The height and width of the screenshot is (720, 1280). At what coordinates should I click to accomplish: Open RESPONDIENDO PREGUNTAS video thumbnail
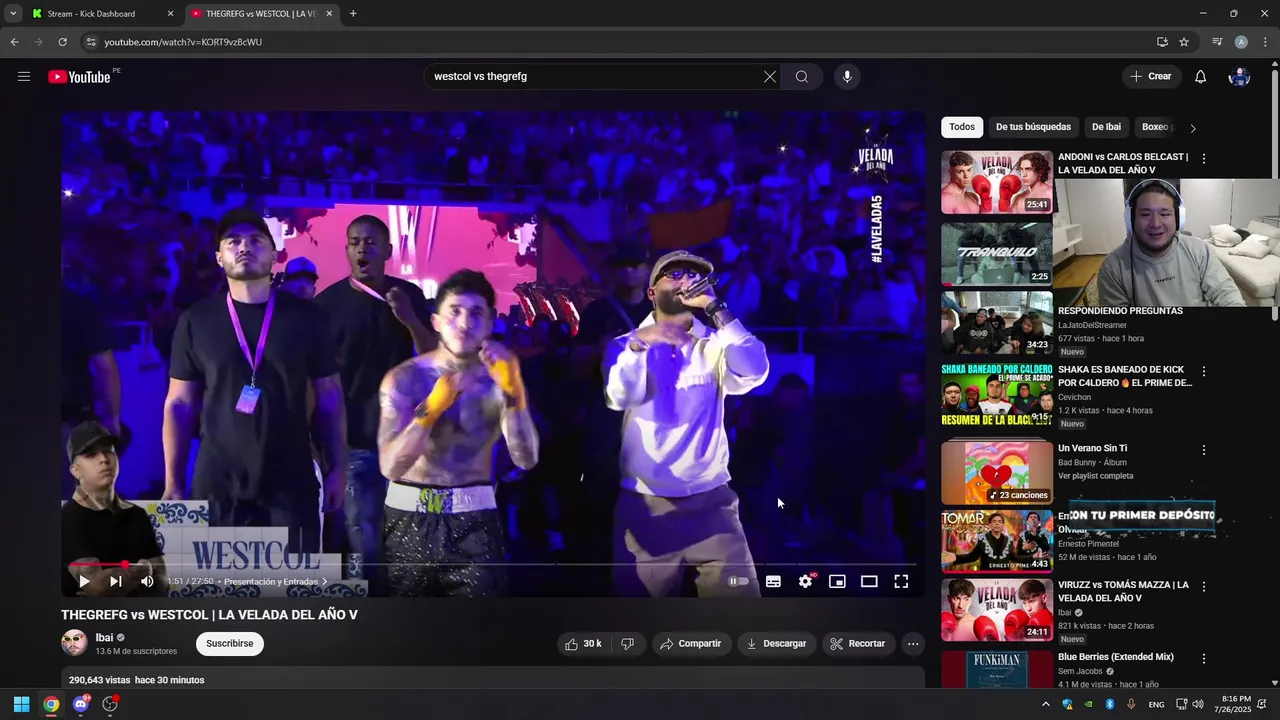click(x=997, y=323)
